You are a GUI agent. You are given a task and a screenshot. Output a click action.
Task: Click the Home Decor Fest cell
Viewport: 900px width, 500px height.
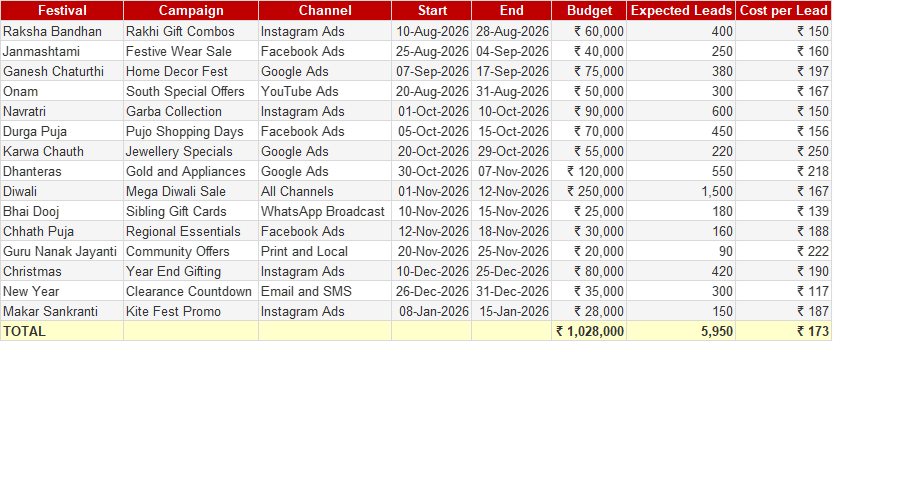191,71
